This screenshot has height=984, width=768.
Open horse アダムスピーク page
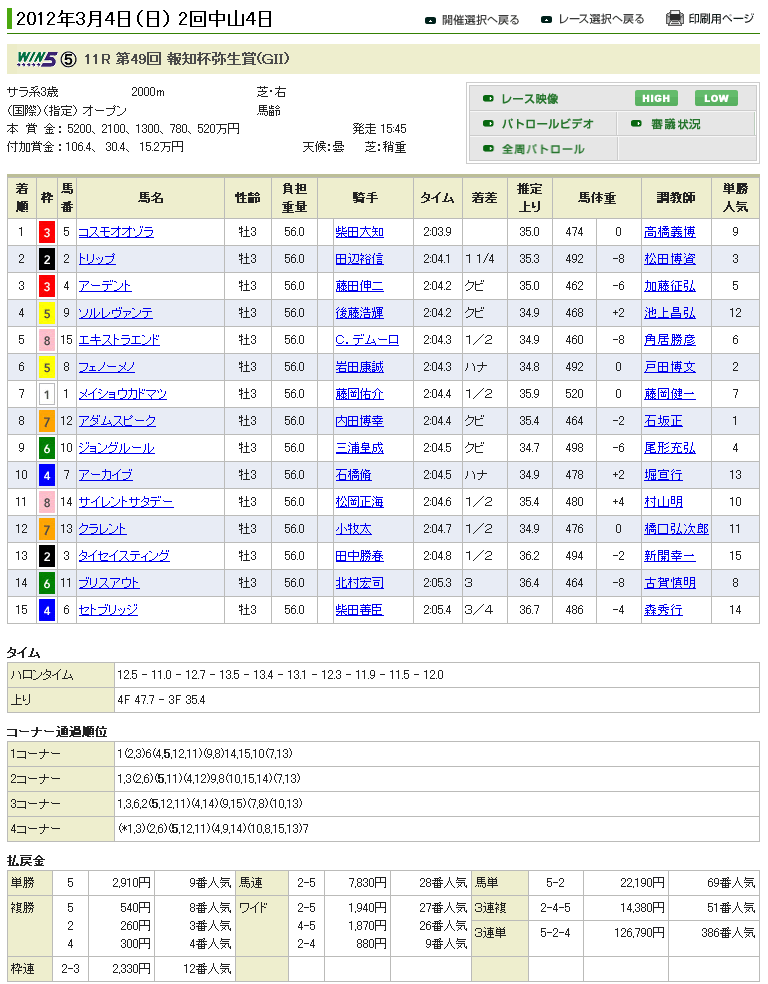point(117,421)
